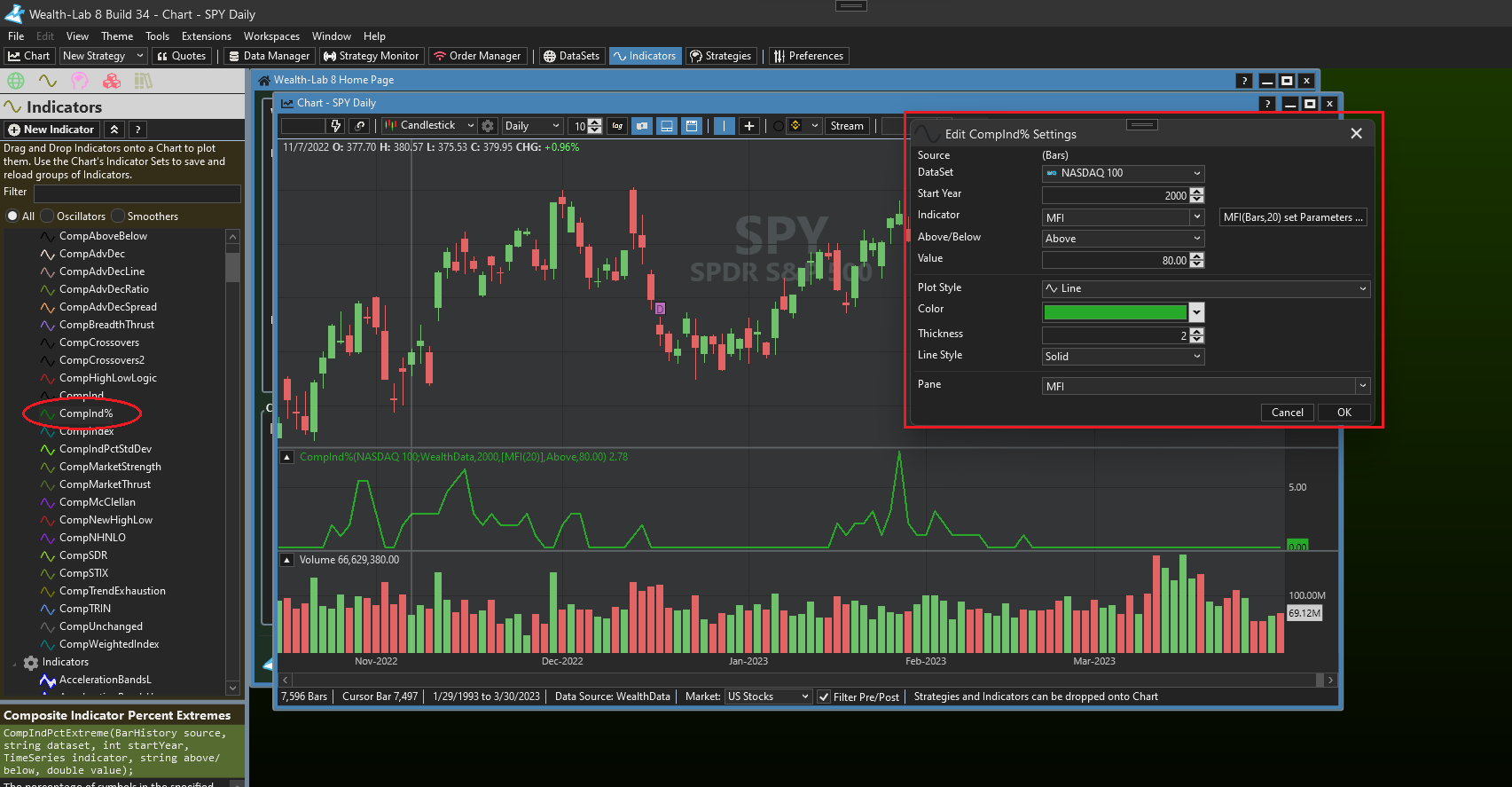Select the Smoothers radio button
Screen dimensions: 1512x787
click(119, 216)
